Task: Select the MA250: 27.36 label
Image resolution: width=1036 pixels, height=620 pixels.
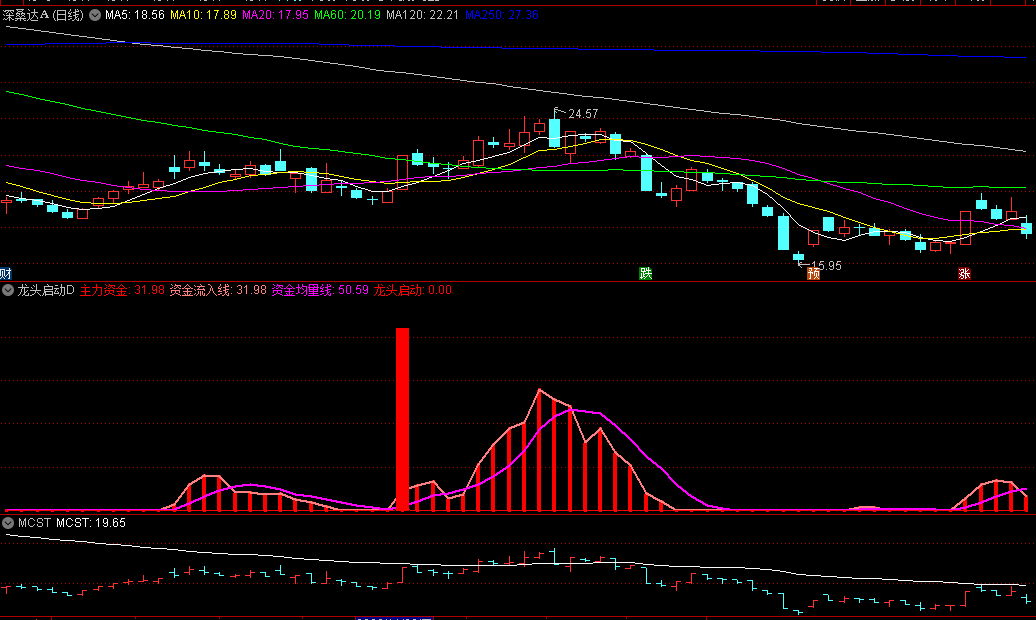Action: (501, 15)
